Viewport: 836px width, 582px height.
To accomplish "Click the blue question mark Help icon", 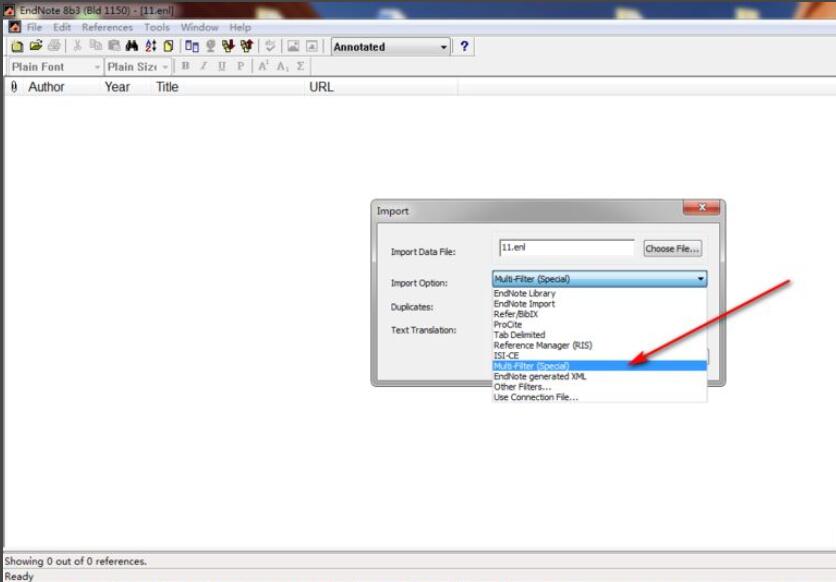I will 465,47.
